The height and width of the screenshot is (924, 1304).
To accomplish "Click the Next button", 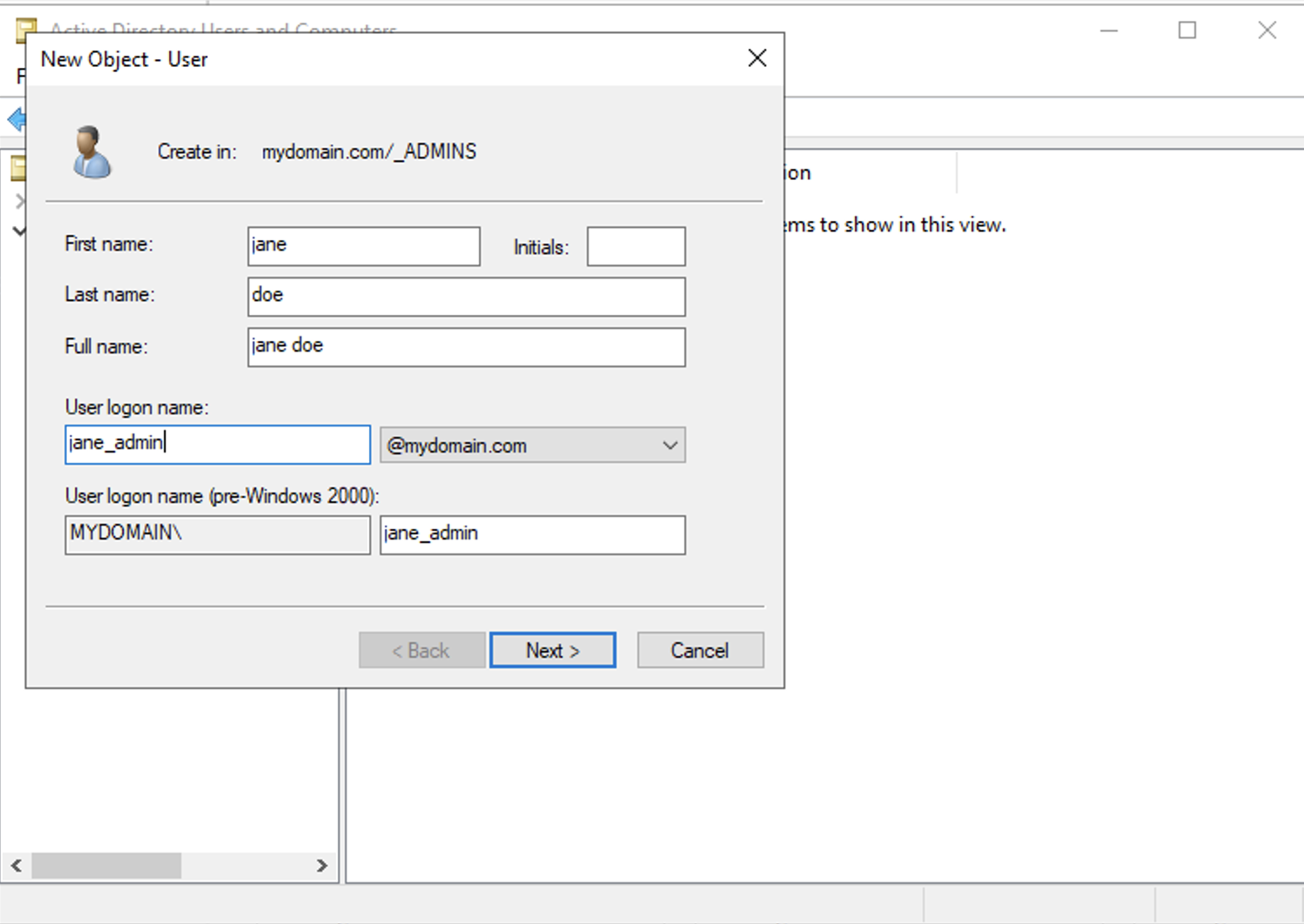I will click(553, 650).
